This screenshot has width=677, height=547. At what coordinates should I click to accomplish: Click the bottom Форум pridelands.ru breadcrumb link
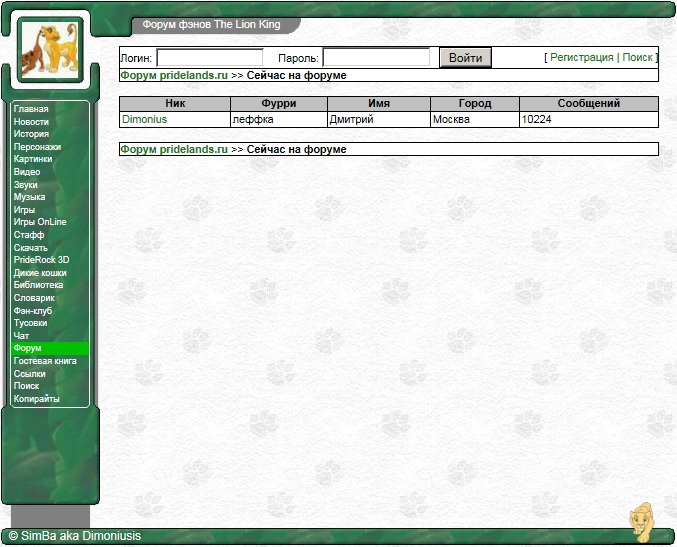[174, 149]
